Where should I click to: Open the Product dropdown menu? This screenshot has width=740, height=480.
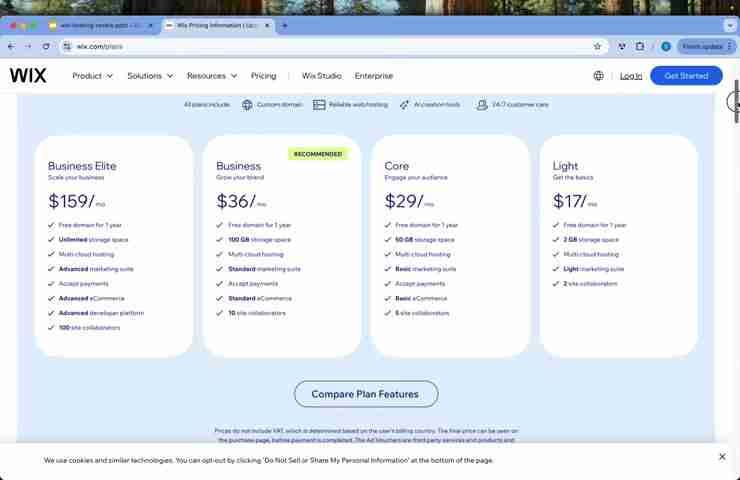pyautogui.click(x=92, y=76)
